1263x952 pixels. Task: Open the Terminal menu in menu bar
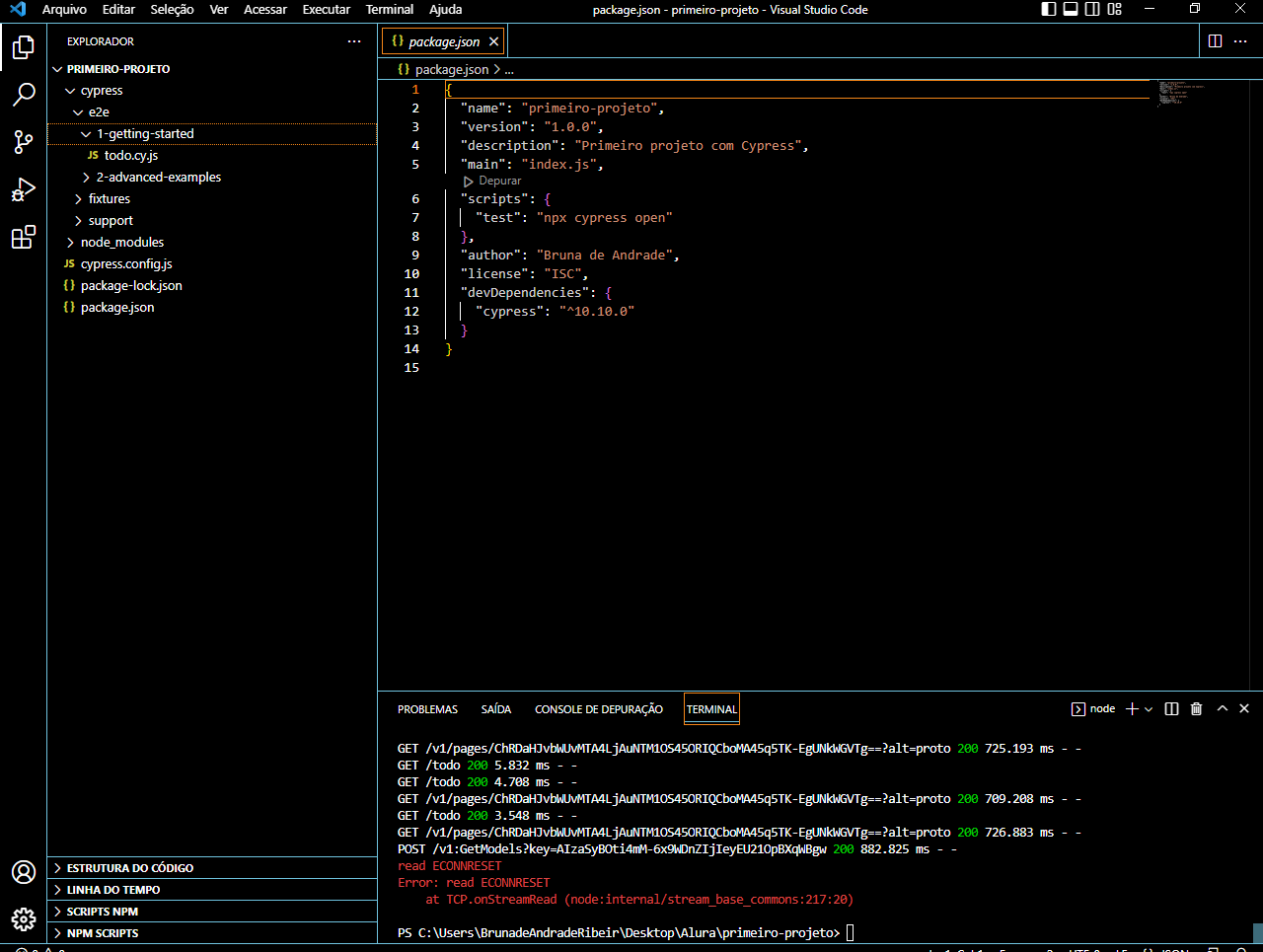390,9
